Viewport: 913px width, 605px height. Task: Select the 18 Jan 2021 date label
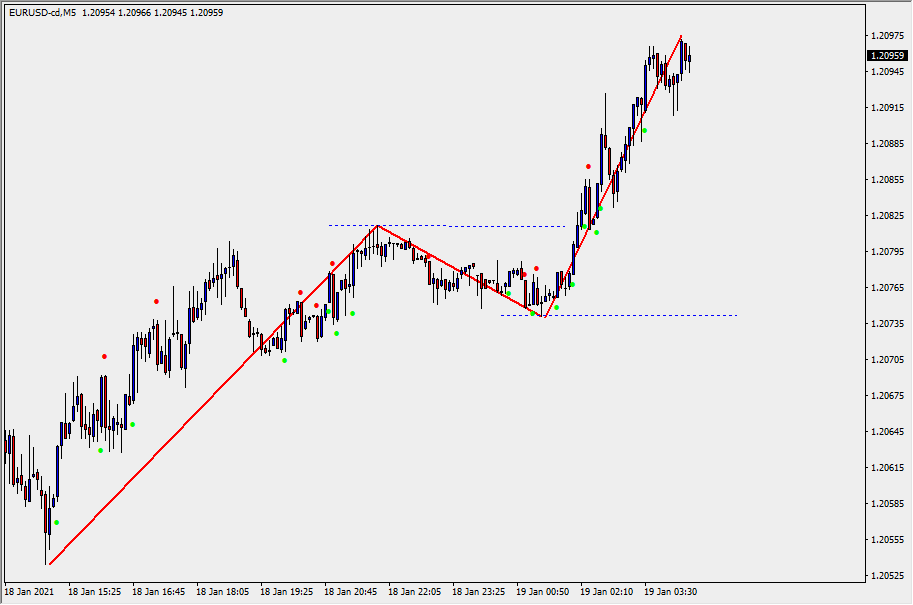30,592
